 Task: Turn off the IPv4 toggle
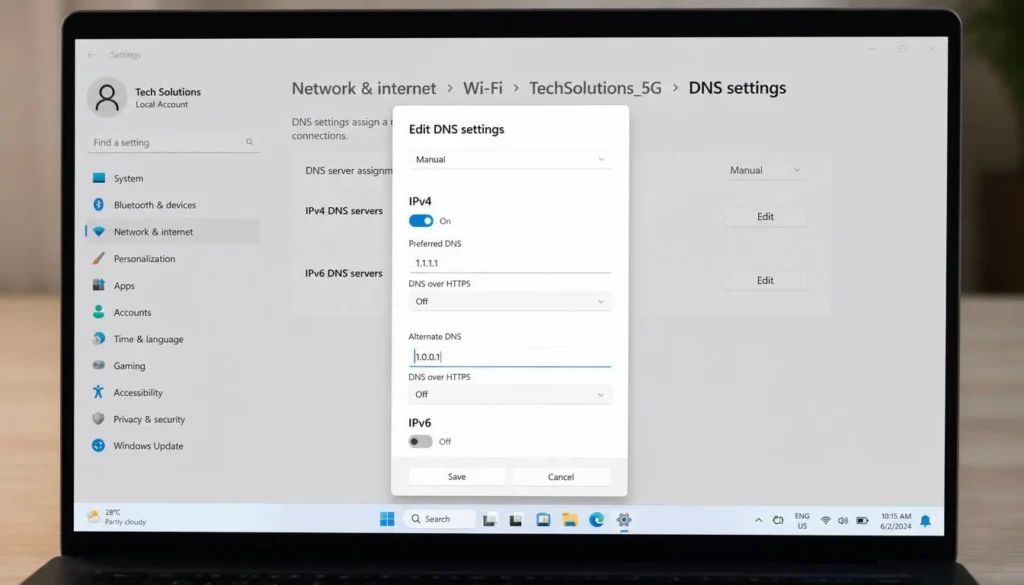[421, 221]
